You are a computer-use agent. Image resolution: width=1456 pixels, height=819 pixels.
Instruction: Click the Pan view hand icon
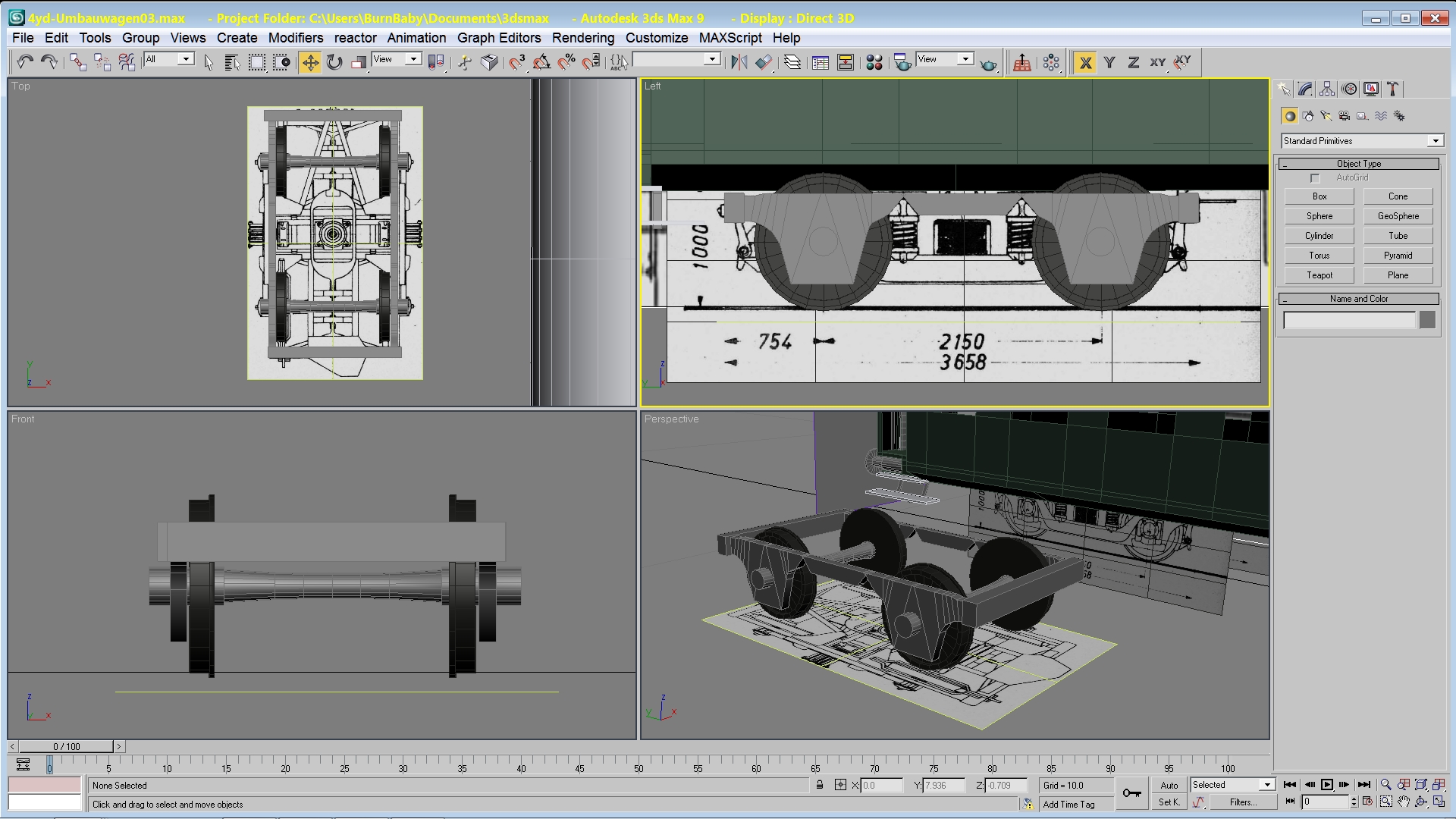tap(1404, 802)
